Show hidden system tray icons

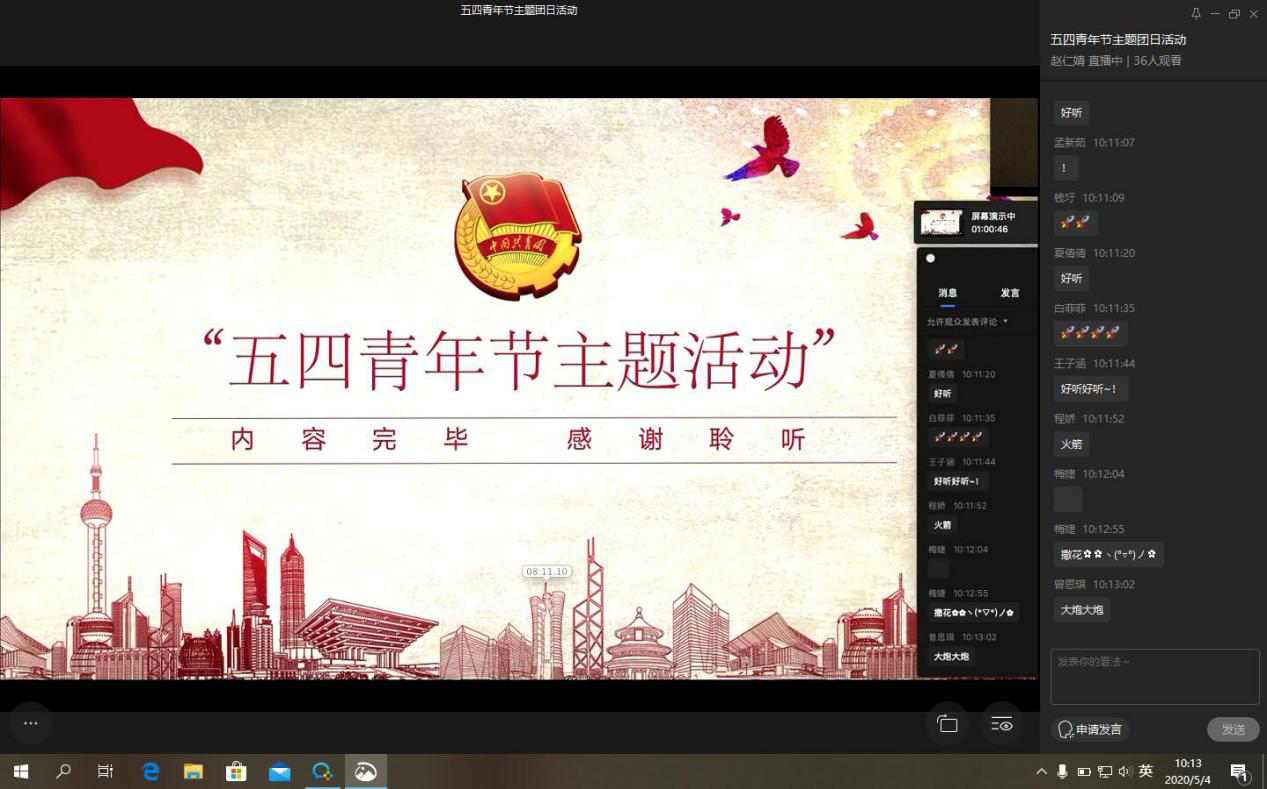click(x=1041, y=771)
